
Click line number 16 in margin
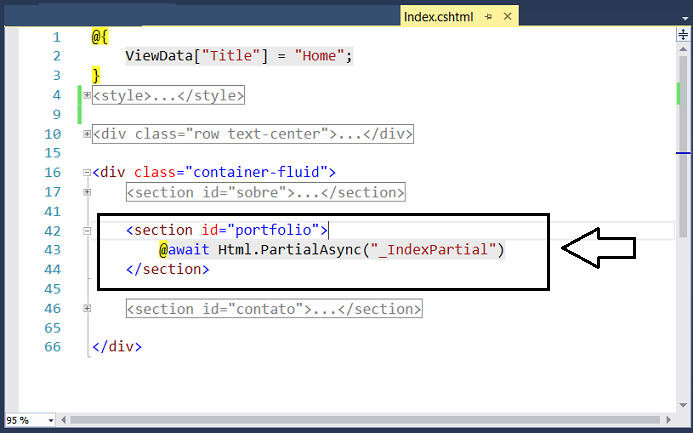[x=53, y=172]
